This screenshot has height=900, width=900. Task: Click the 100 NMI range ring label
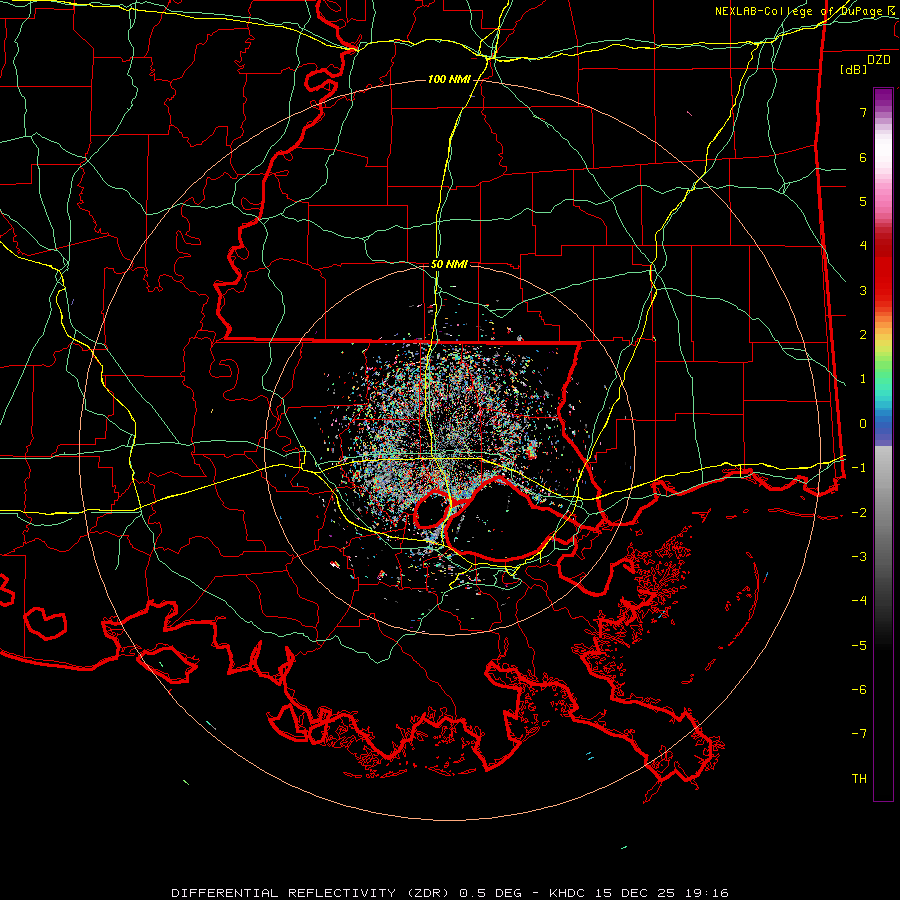tap(449, 79)
